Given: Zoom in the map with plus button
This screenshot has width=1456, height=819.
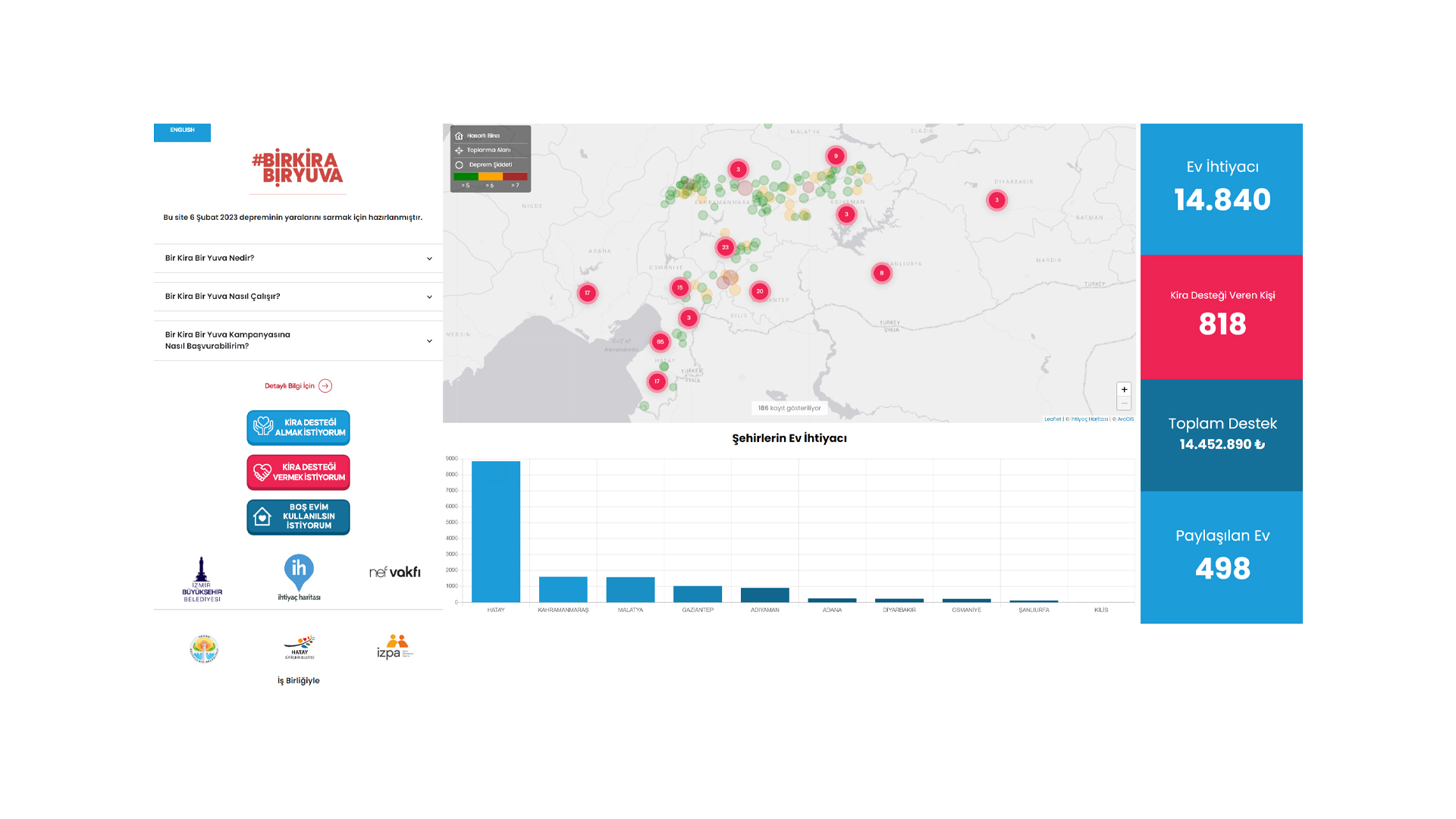Looking at the screenshot, I should (x=1124, y=390).
